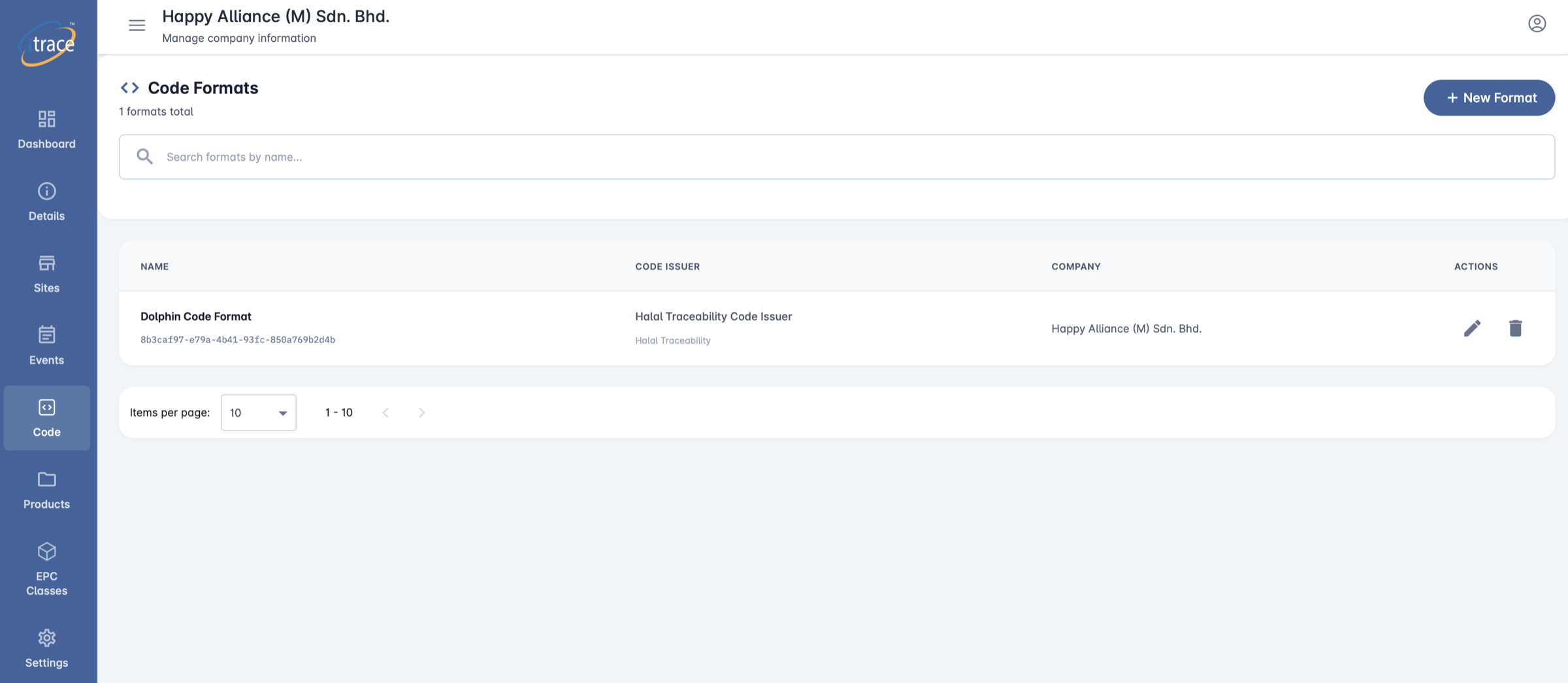Click the NAME column header
The width and height of the screenshot is (1568, 683).
154,267
